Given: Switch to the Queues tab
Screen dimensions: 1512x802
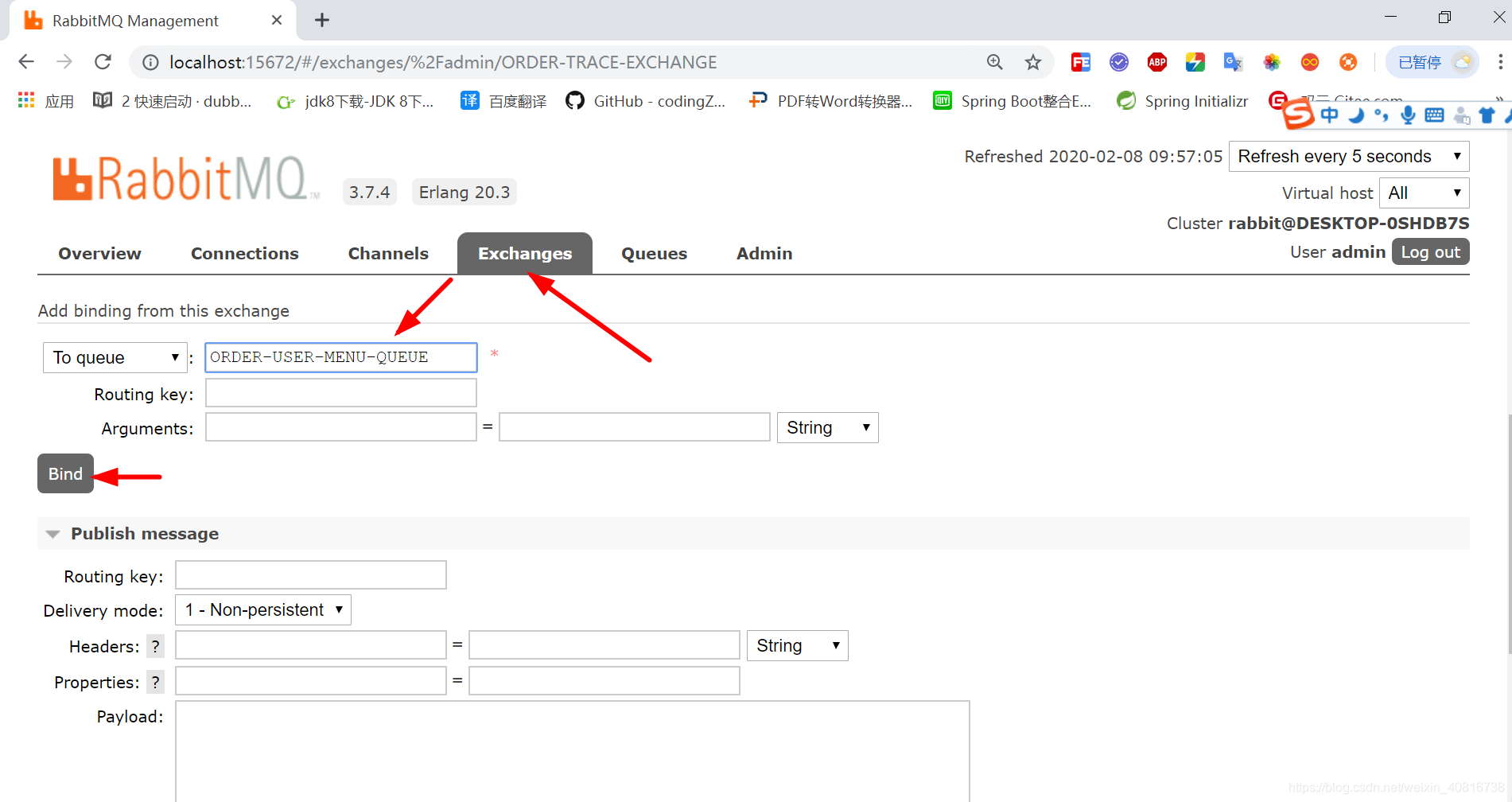Looking at the screenshot, I should (x=654, y=254).
